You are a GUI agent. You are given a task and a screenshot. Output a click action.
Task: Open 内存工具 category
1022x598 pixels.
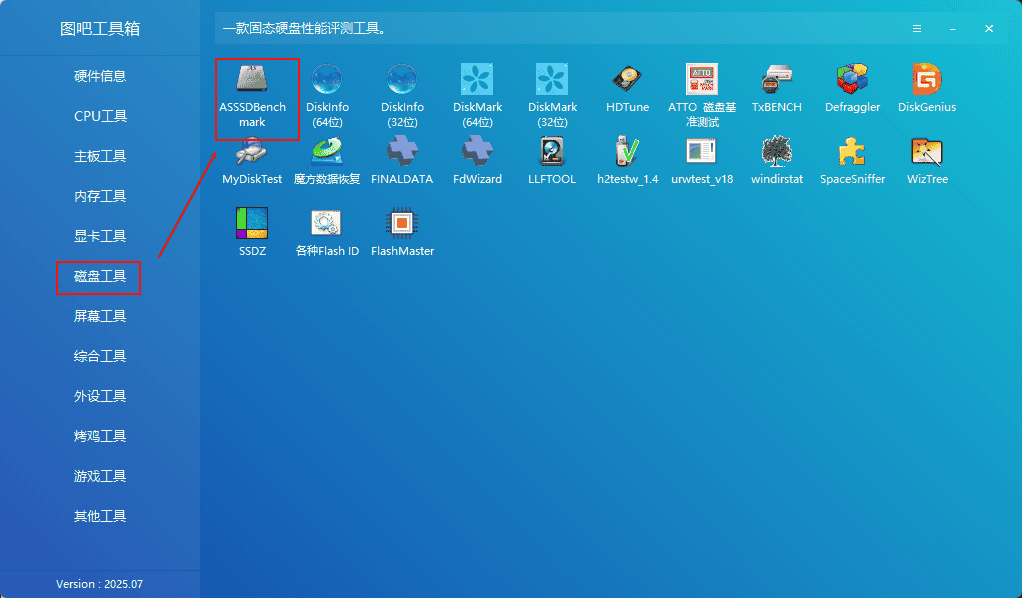100,196
